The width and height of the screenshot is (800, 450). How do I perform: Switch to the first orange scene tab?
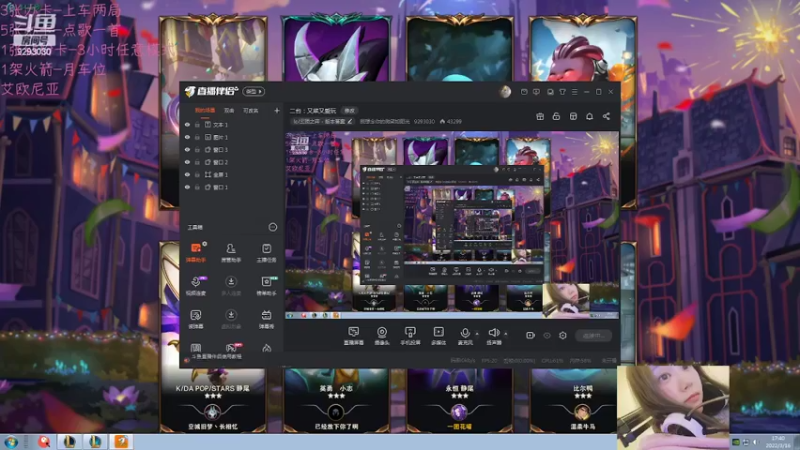point(205,110)
